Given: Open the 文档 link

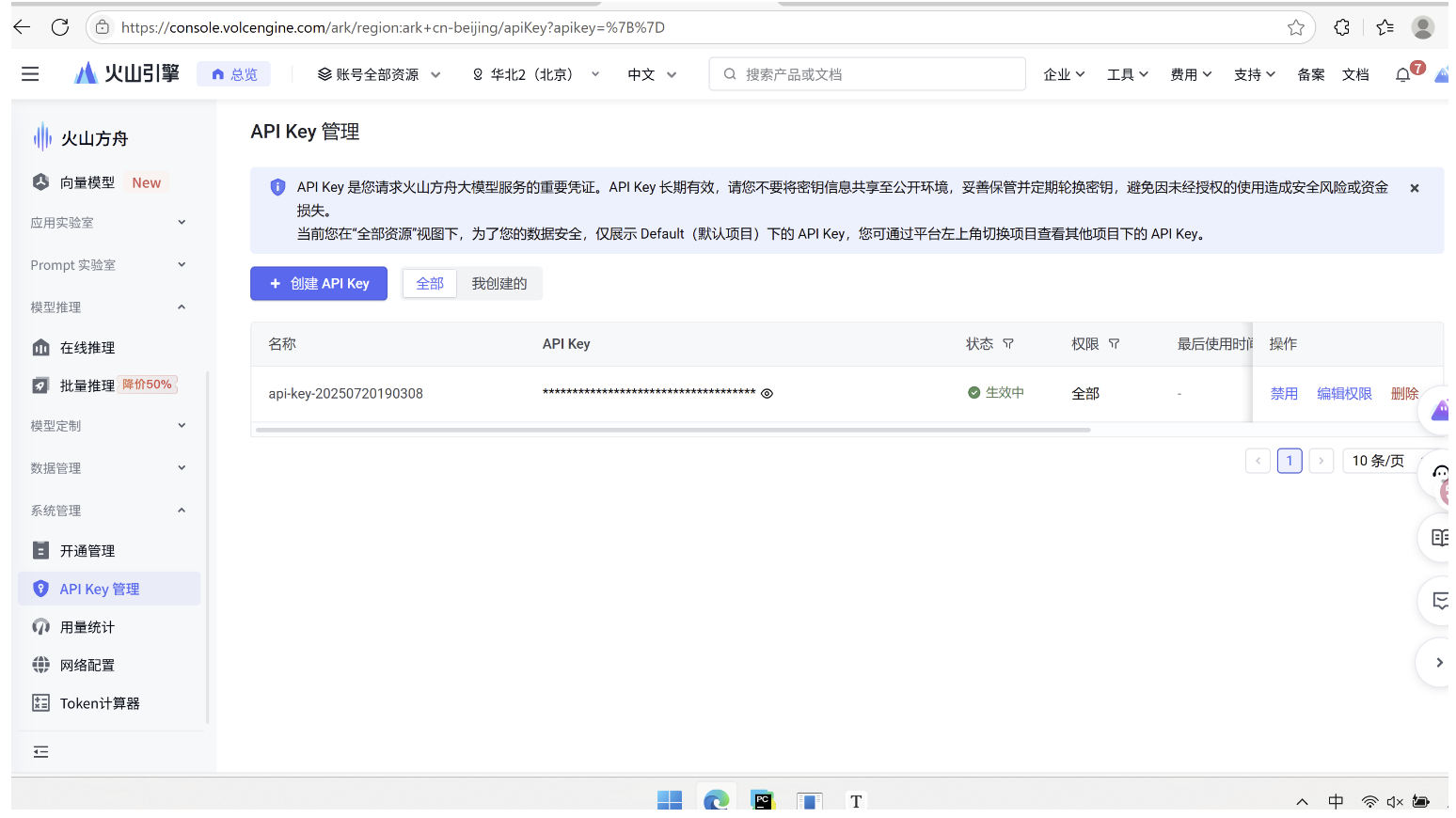Looking at the screenshot, I should 1355,74.
